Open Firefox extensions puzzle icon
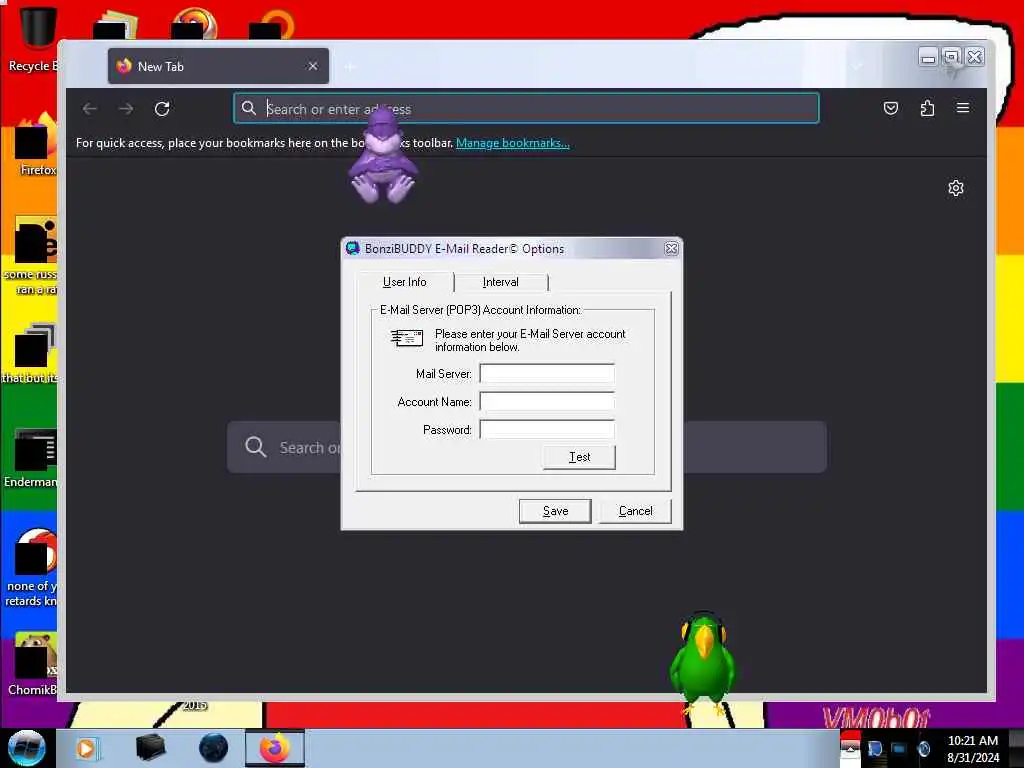Image resolution: width=1024 pixels, height=768 pixels. (x=927, y=108)
